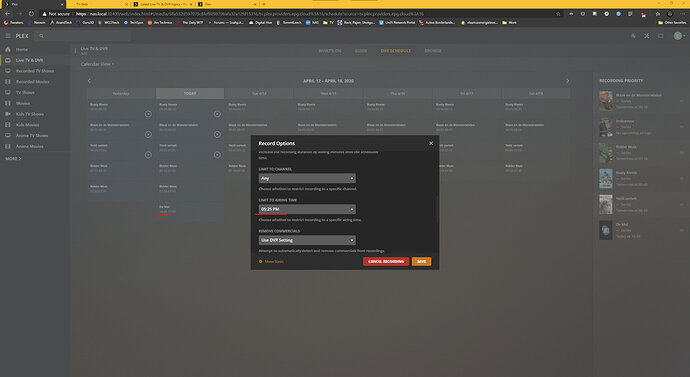Switch to Browse tab
Viewport: 690px width, 377px height.
[433, 51]
